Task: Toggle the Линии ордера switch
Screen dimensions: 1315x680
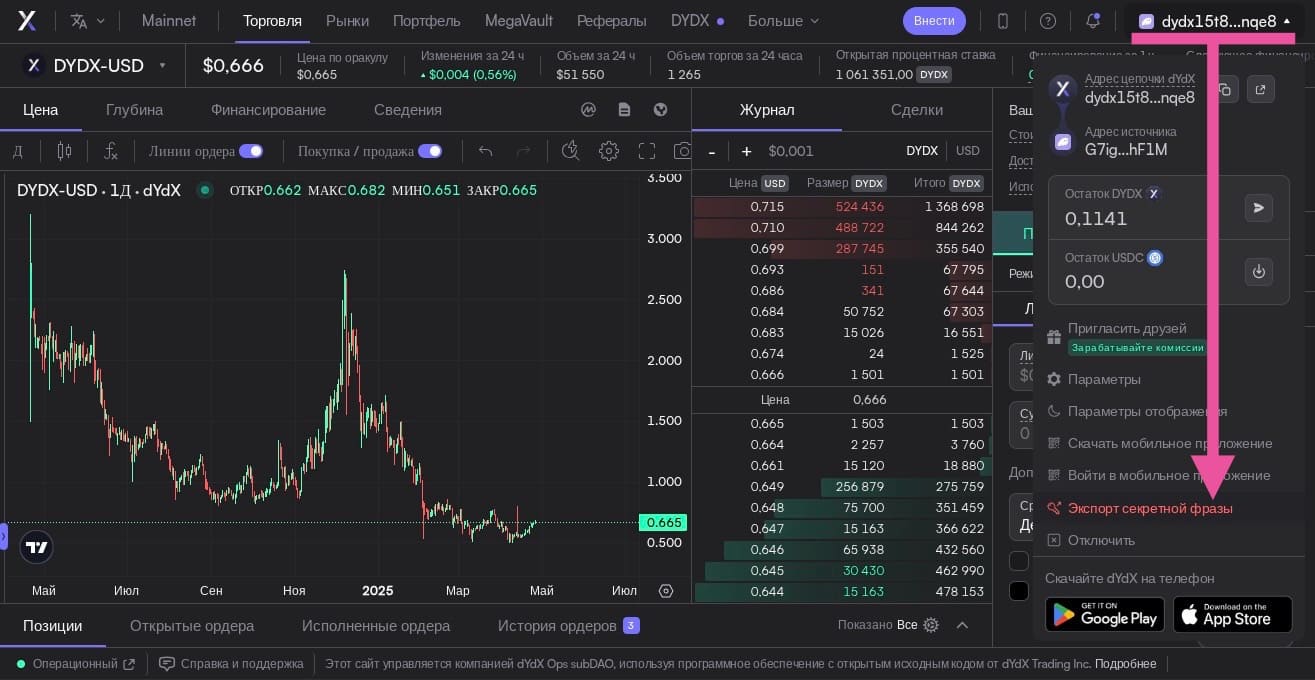Action: point(250,151)
